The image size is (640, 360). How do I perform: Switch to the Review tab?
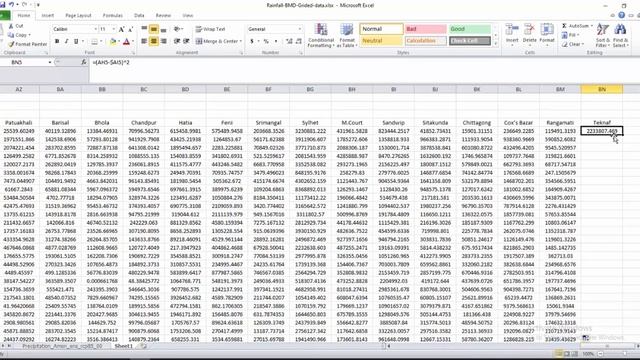pyautogui.click(x=163, y=16)
